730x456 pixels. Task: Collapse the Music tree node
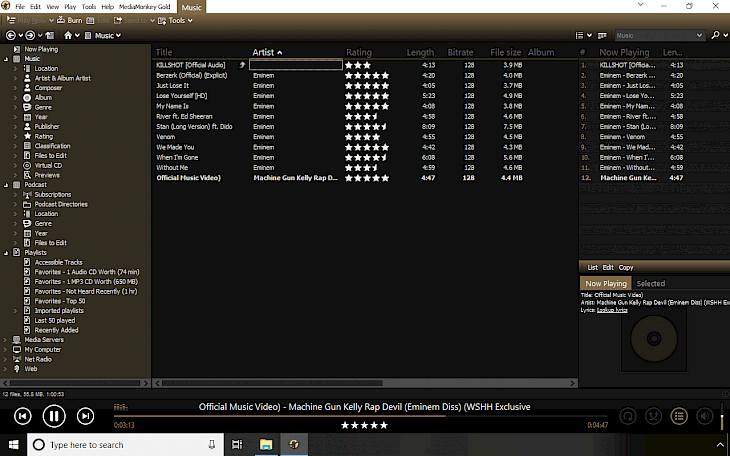pyautogui.click(x=6, y=59)
